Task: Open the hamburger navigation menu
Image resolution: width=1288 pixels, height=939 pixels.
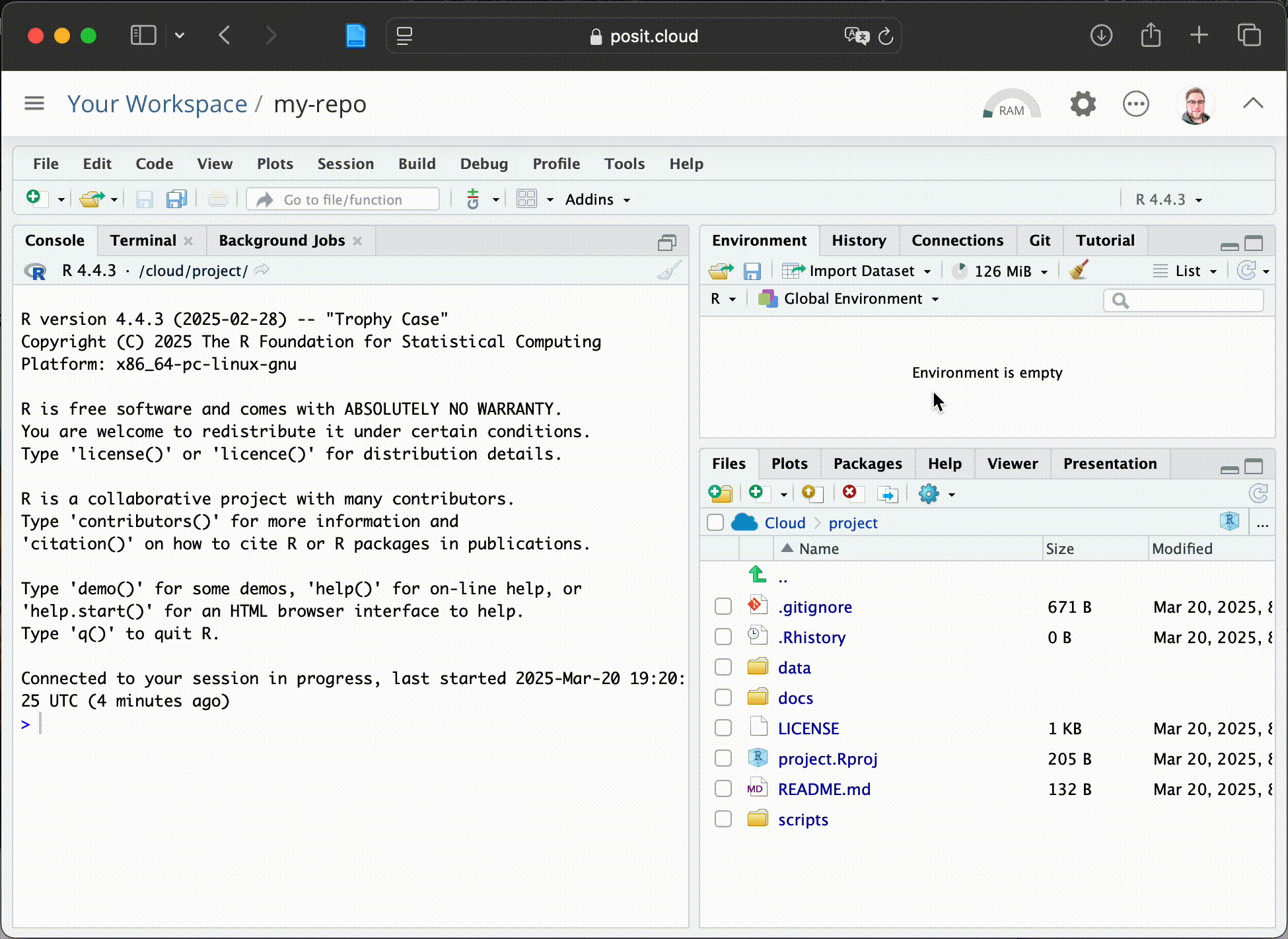Action: [x=34, y=103]
